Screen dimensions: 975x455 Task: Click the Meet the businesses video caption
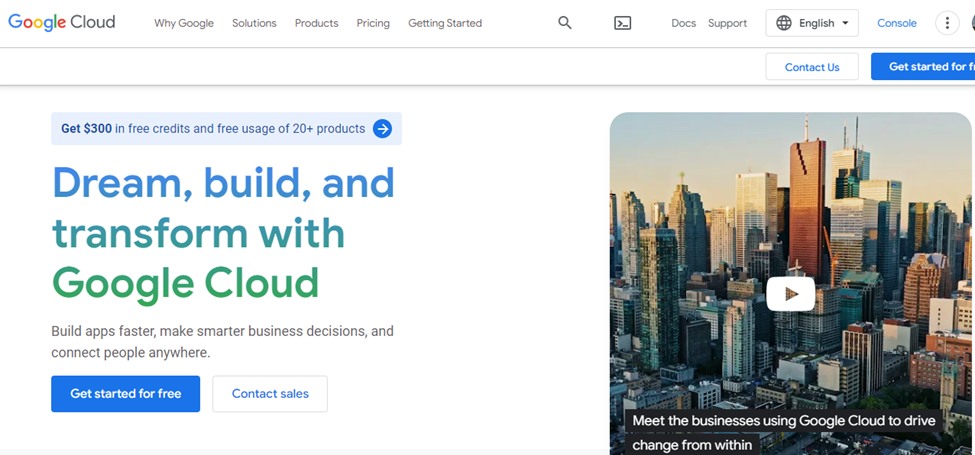point(784,433)
